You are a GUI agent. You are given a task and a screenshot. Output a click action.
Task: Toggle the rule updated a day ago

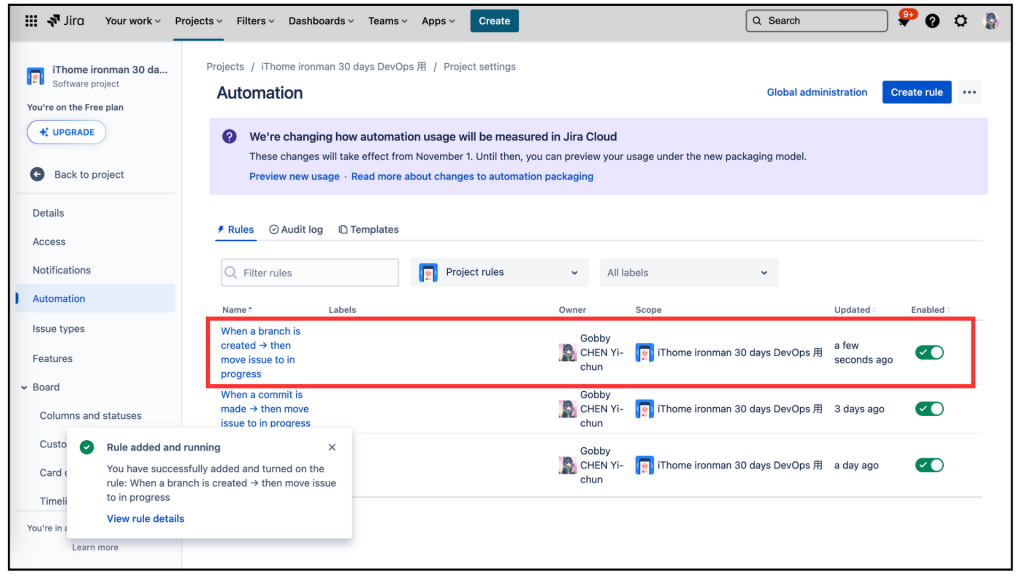[929, 465]
